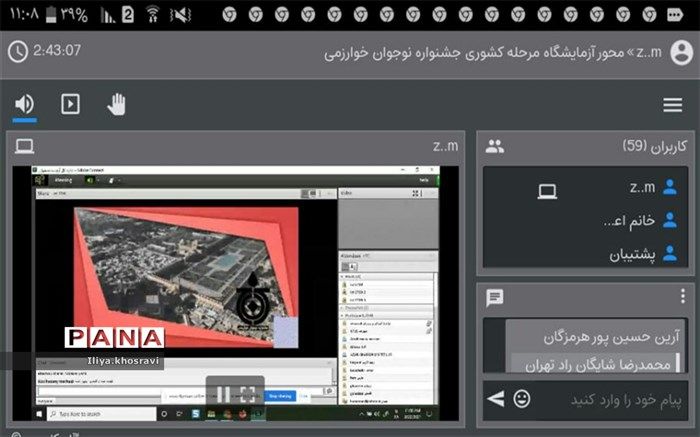Click the users group icon
The width and height of the screenshot is (700, 437).
494,147
